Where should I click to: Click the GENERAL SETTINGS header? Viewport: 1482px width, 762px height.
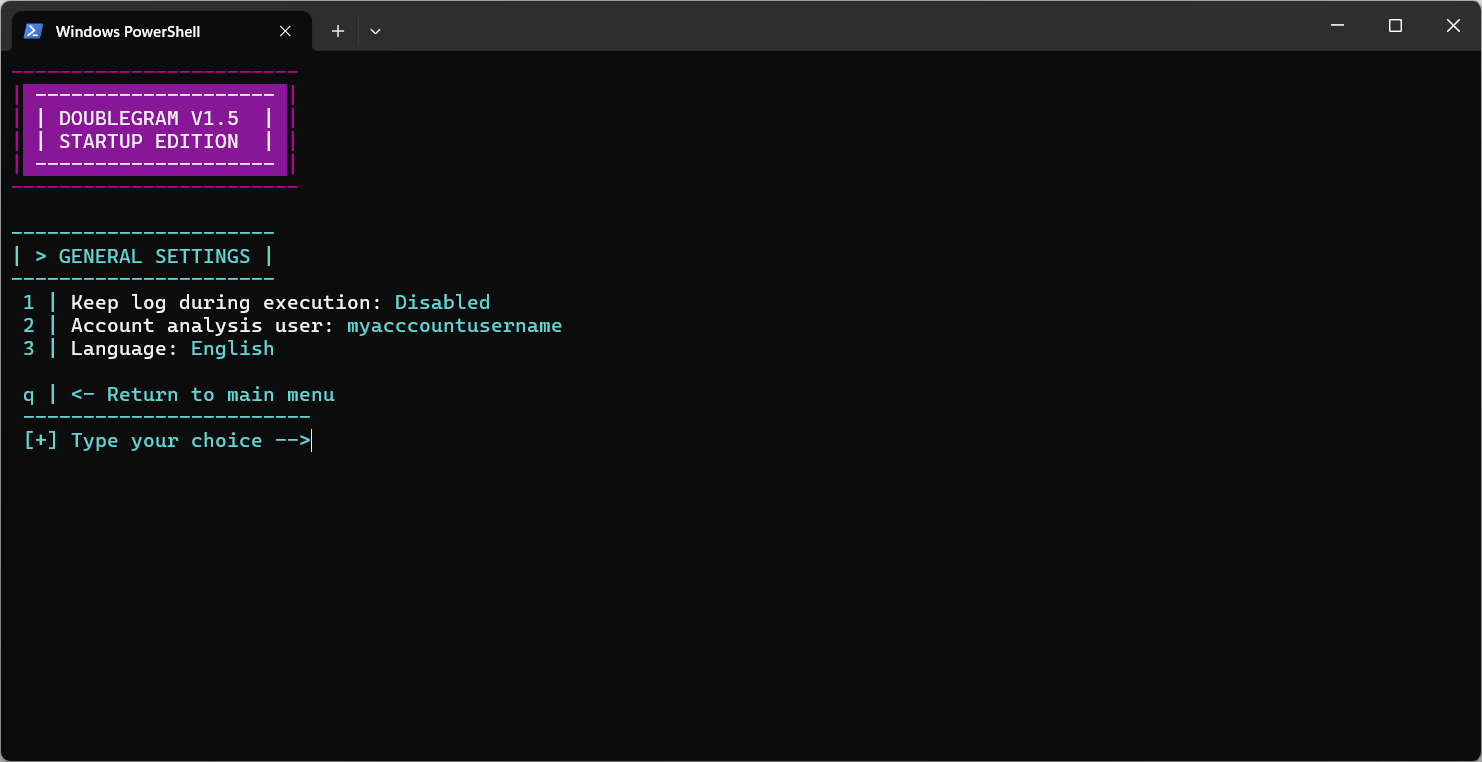tap(154, 257)
